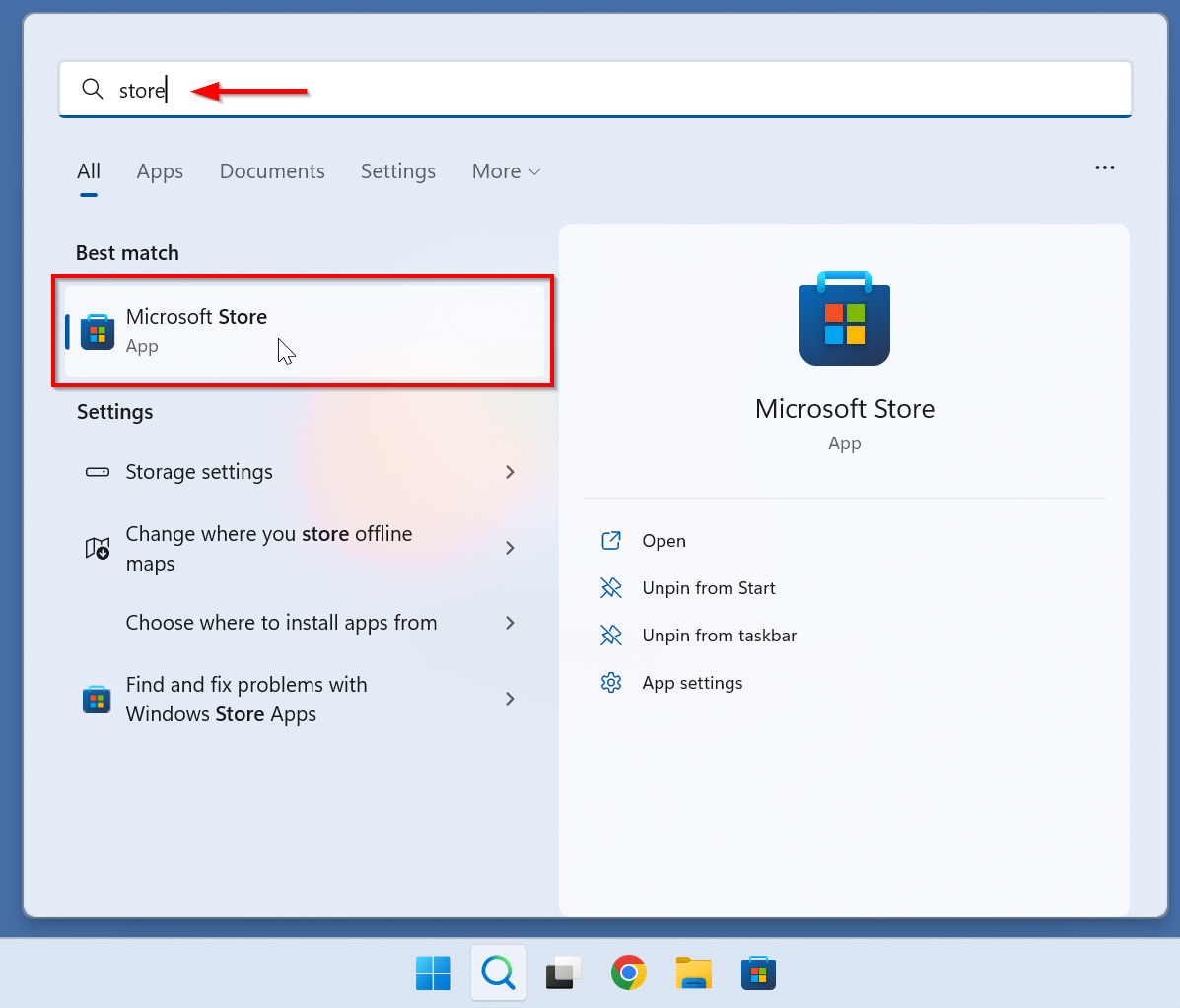
Task: Click the 'Settings' section heading in results
Action: click(x=114, y=412)
